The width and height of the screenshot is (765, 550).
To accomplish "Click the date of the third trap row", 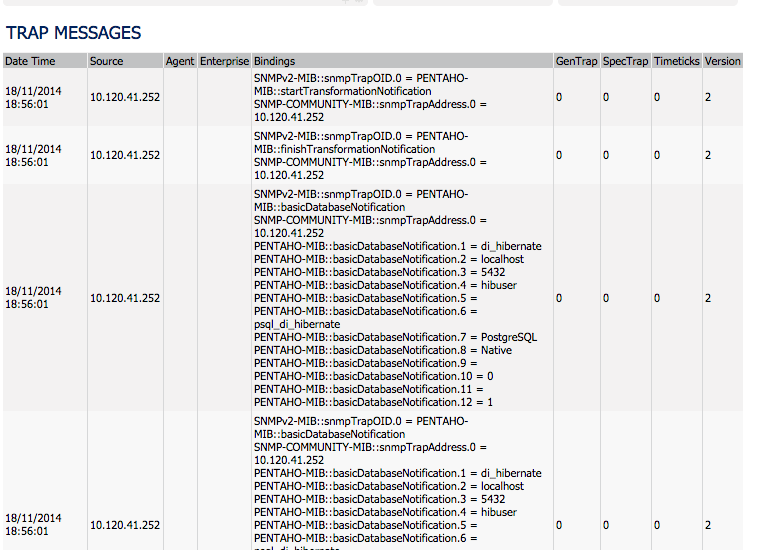I will pyautogui.click(x=33, y=298).
